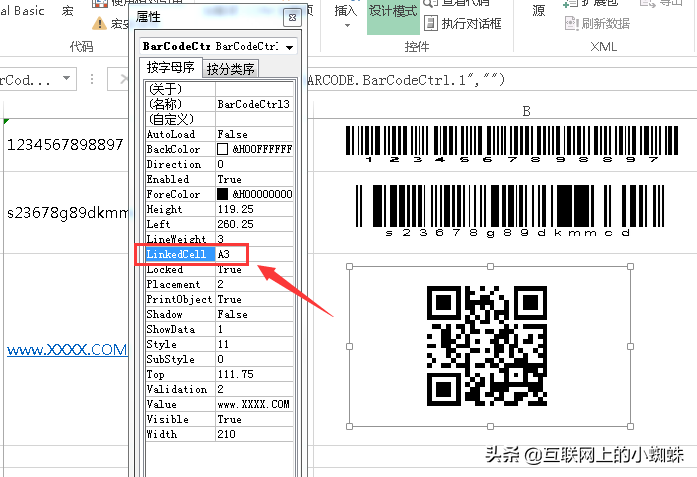
Task: Toggle Design Mode (设计模式) in ribbon
Action: coord(393,16)
